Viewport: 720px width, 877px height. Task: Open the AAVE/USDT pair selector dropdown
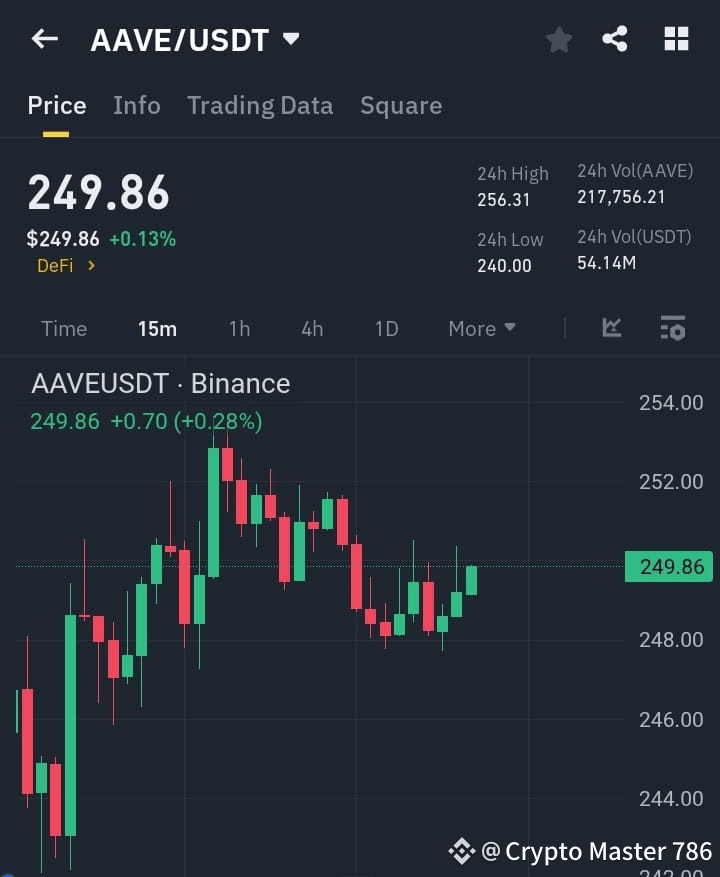pyautogui.click(x=290, y=40)
